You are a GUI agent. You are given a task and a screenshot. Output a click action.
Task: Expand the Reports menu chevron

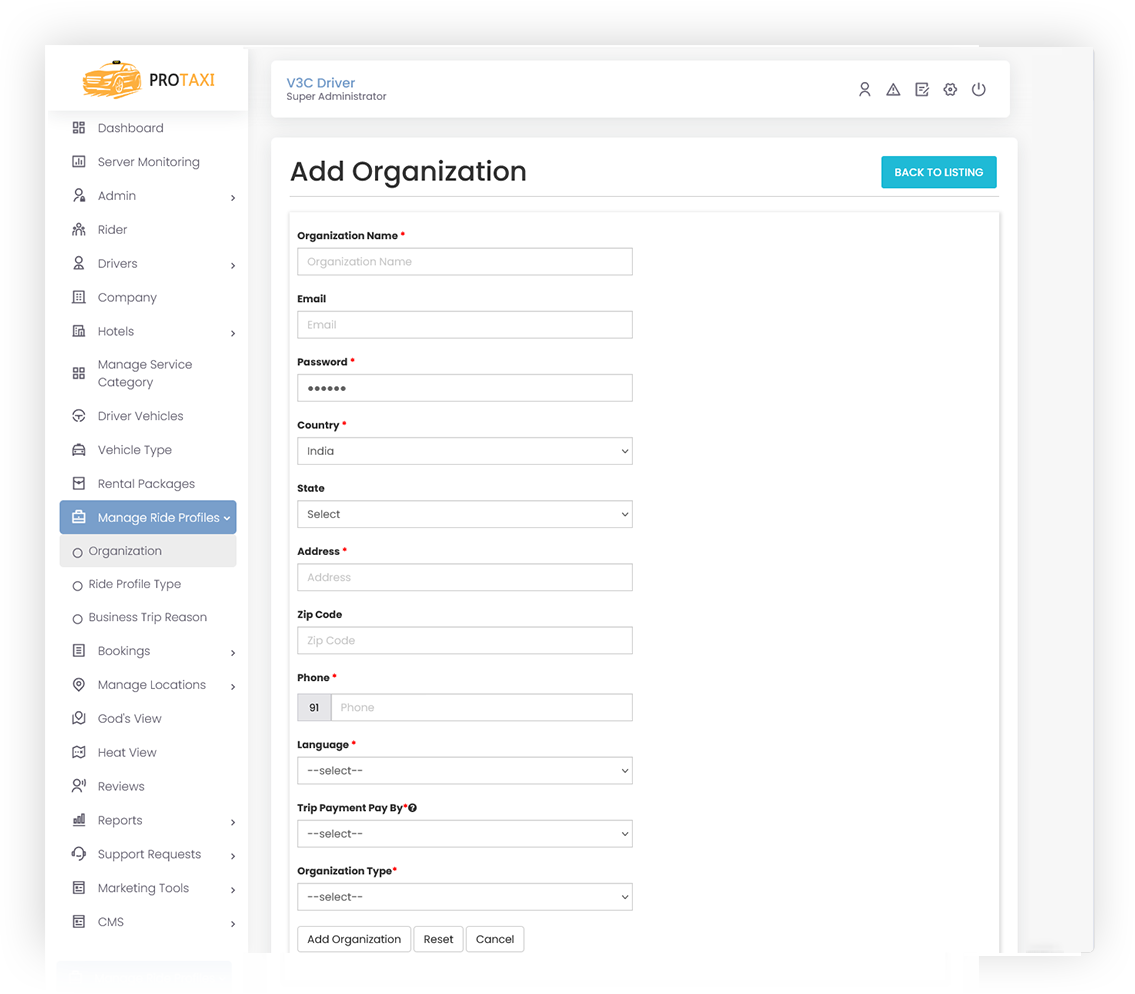(x=233, y=822)
